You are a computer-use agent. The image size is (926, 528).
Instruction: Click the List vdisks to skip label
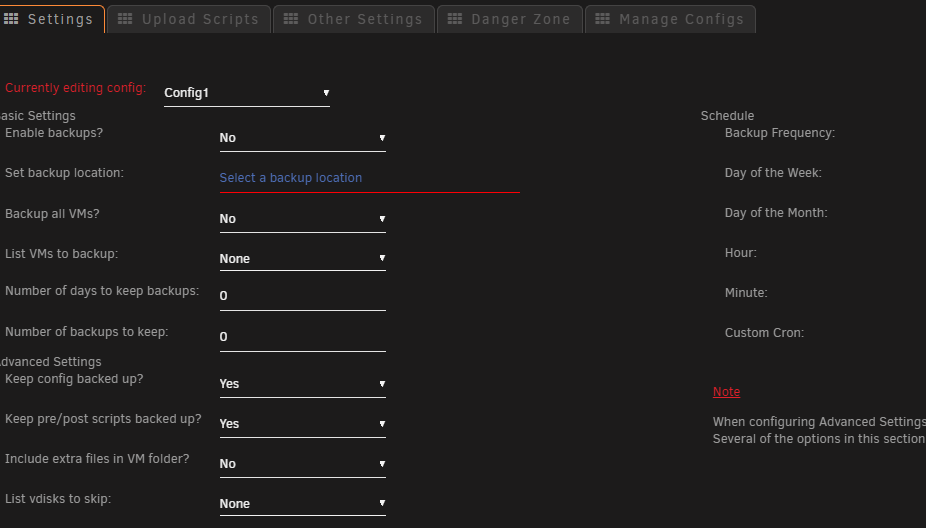click(x=58, y=499)
